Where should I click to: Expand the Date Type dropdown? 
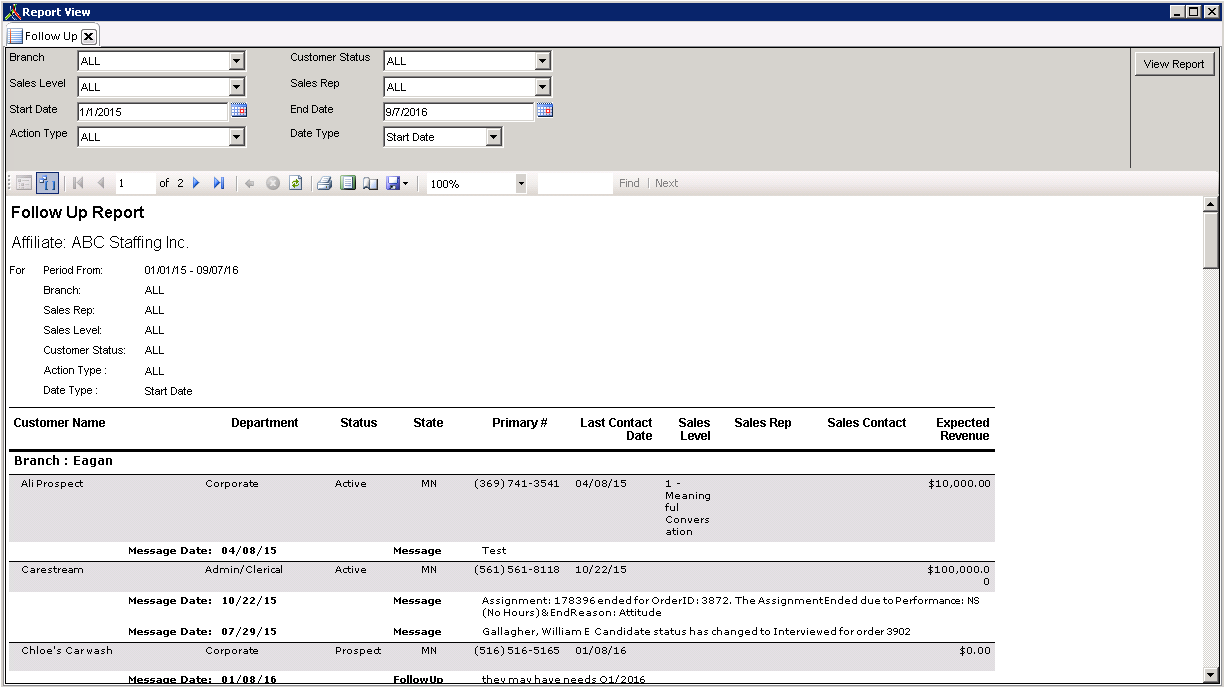click(x=494, y=137)
